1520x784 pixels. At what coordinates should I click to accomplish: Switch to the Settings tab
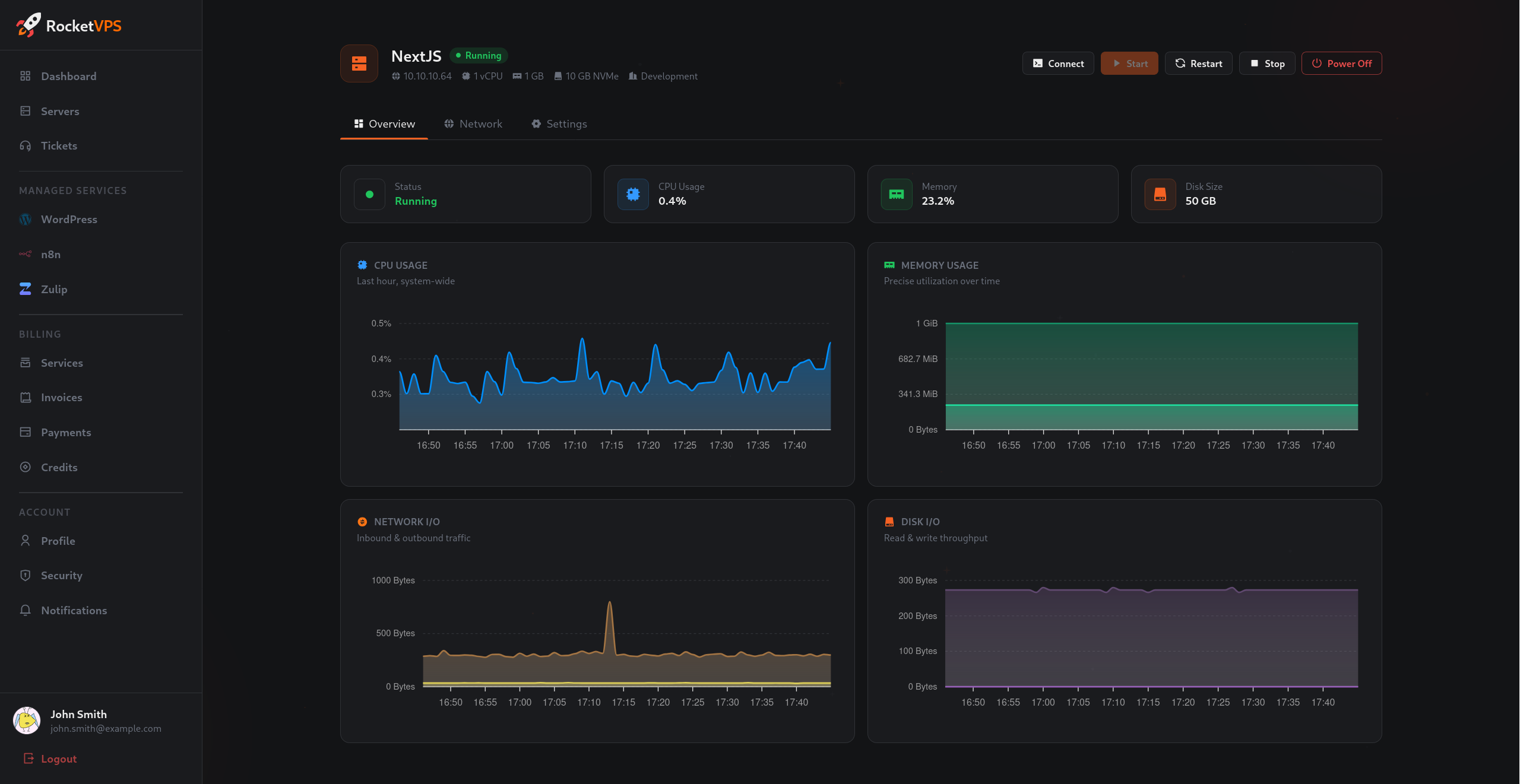(559, 123)
